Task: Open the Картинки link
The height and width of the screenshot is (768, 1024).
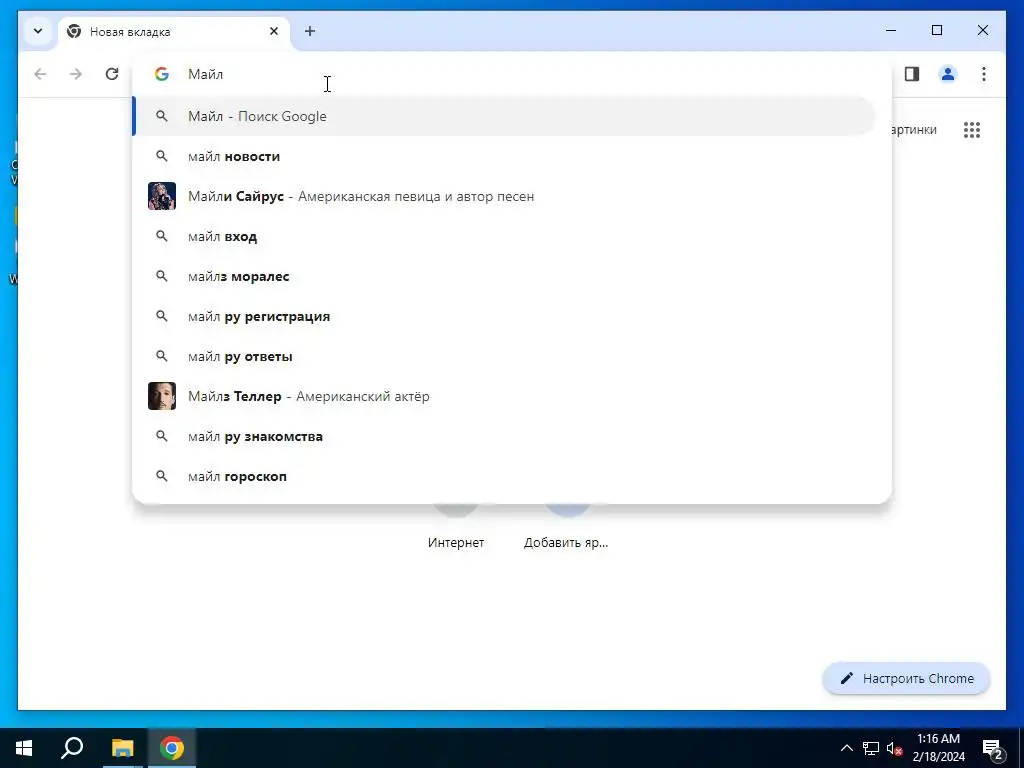Action: [913, 130]
